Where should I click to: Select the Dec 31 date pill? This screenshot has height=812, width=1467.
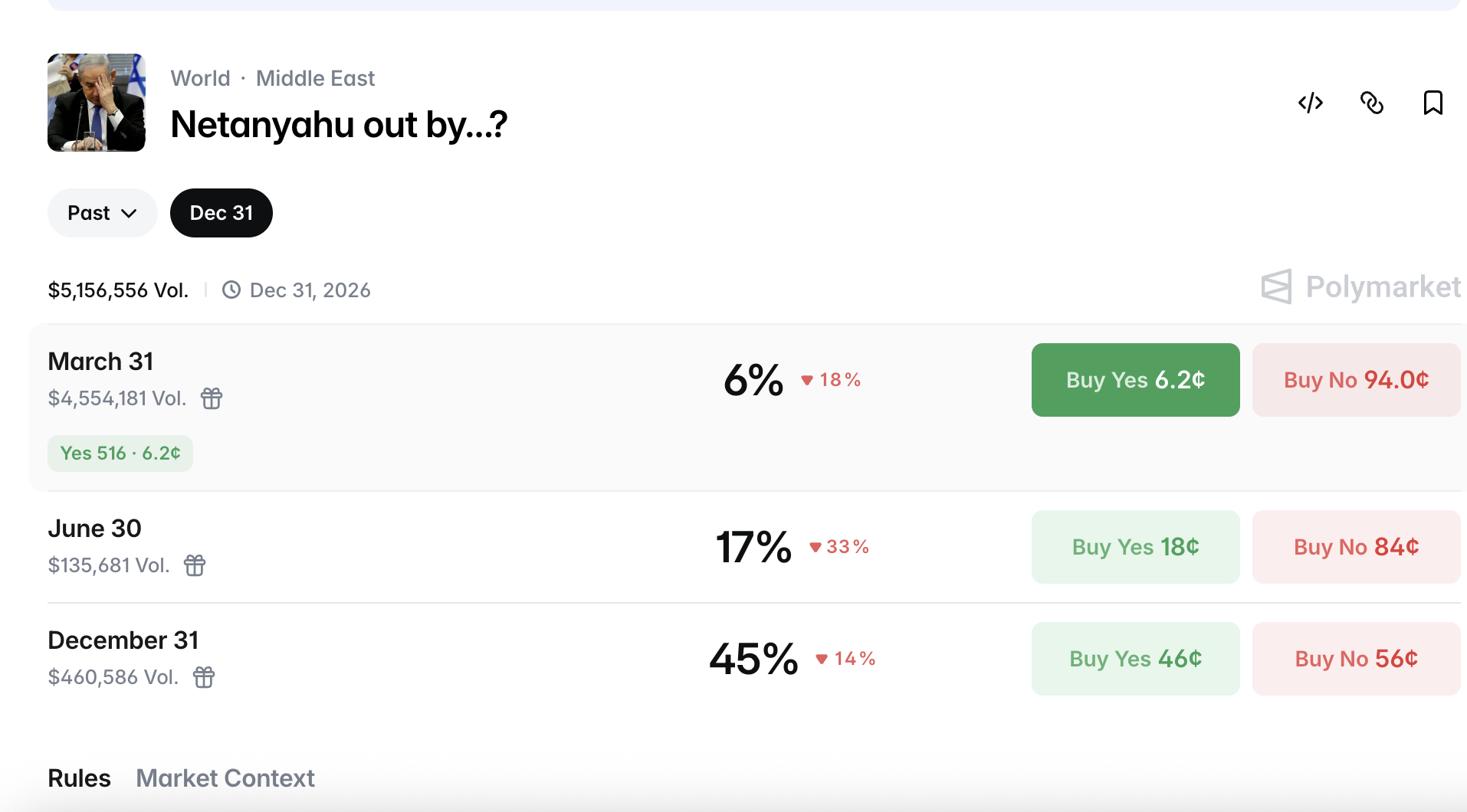pos(221,213)
